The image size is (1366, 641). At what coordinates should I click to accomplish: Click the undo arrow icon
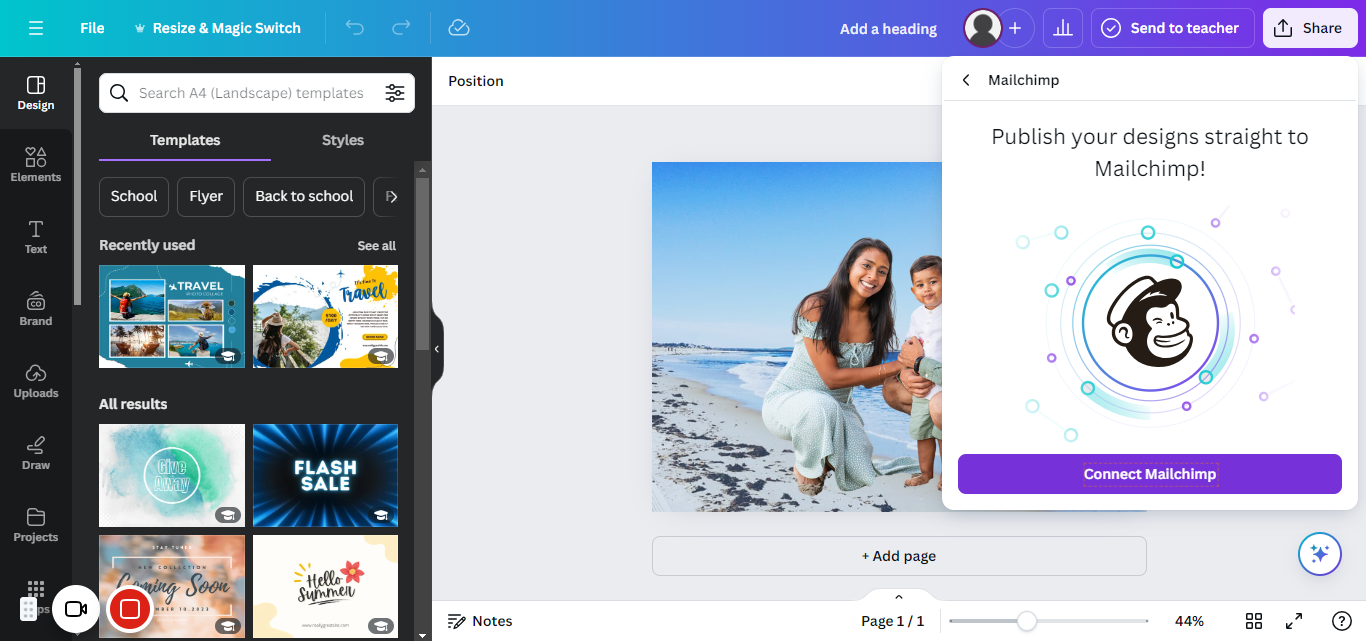coord(355,28)
